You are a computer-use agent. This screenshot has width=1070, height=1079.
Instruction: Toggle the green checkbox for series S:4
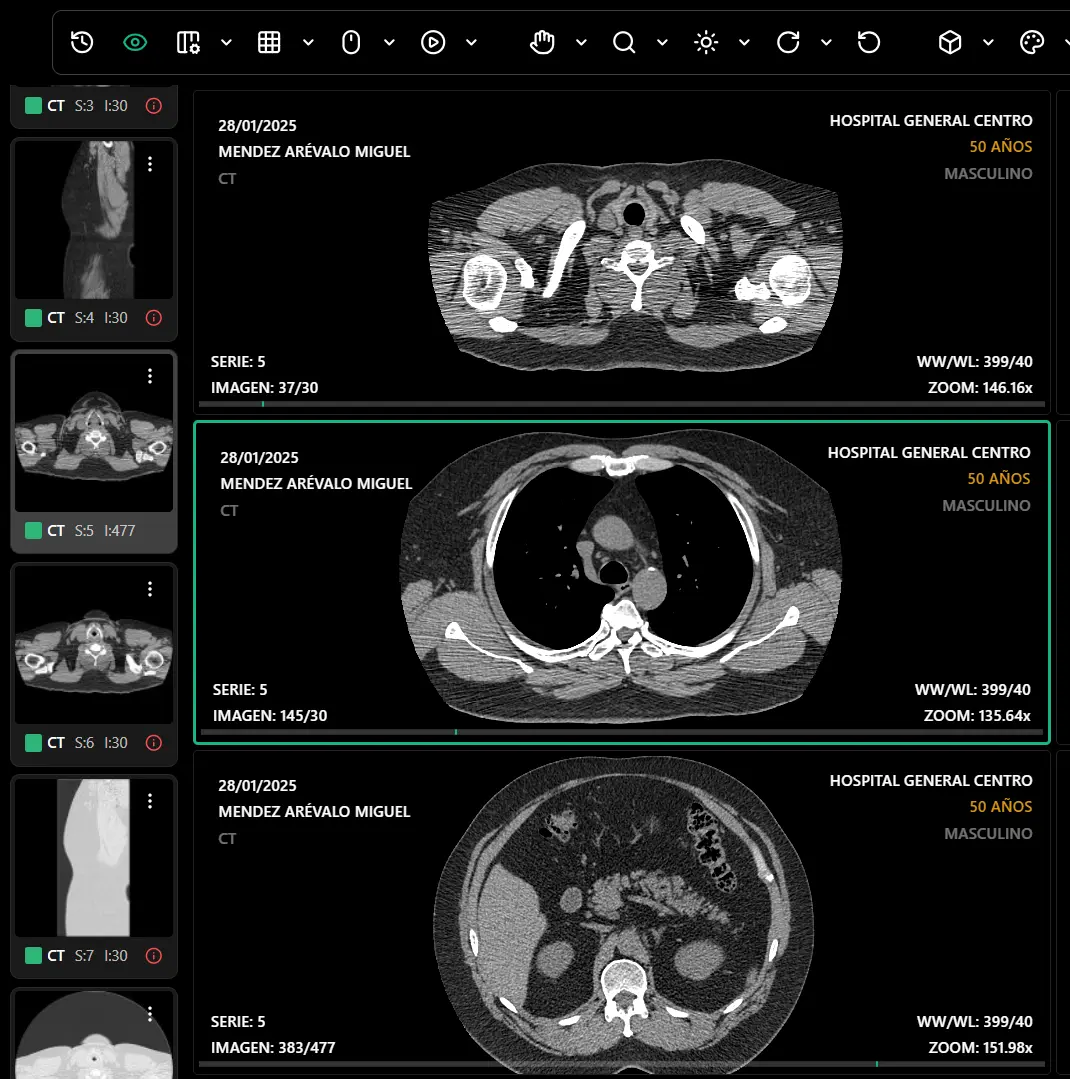point(33,318)
